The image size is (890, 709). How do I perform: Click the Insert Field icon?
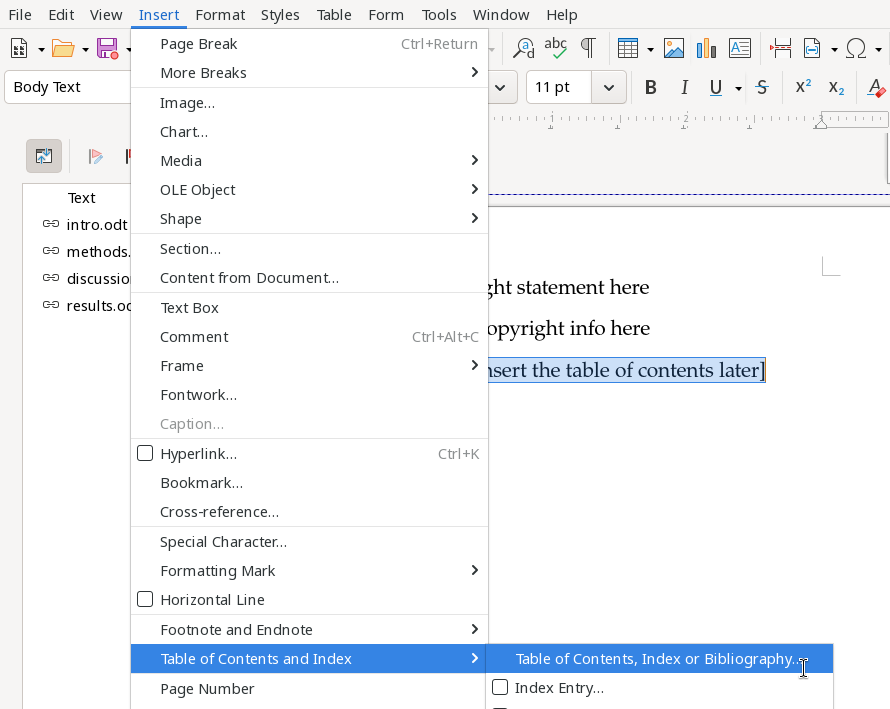pyautogui.click(x=812, y=49)
